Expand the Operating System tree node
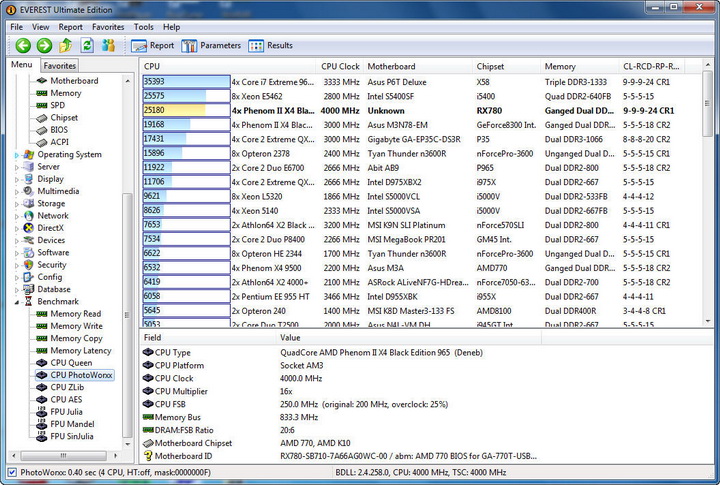 click(17, 155)
